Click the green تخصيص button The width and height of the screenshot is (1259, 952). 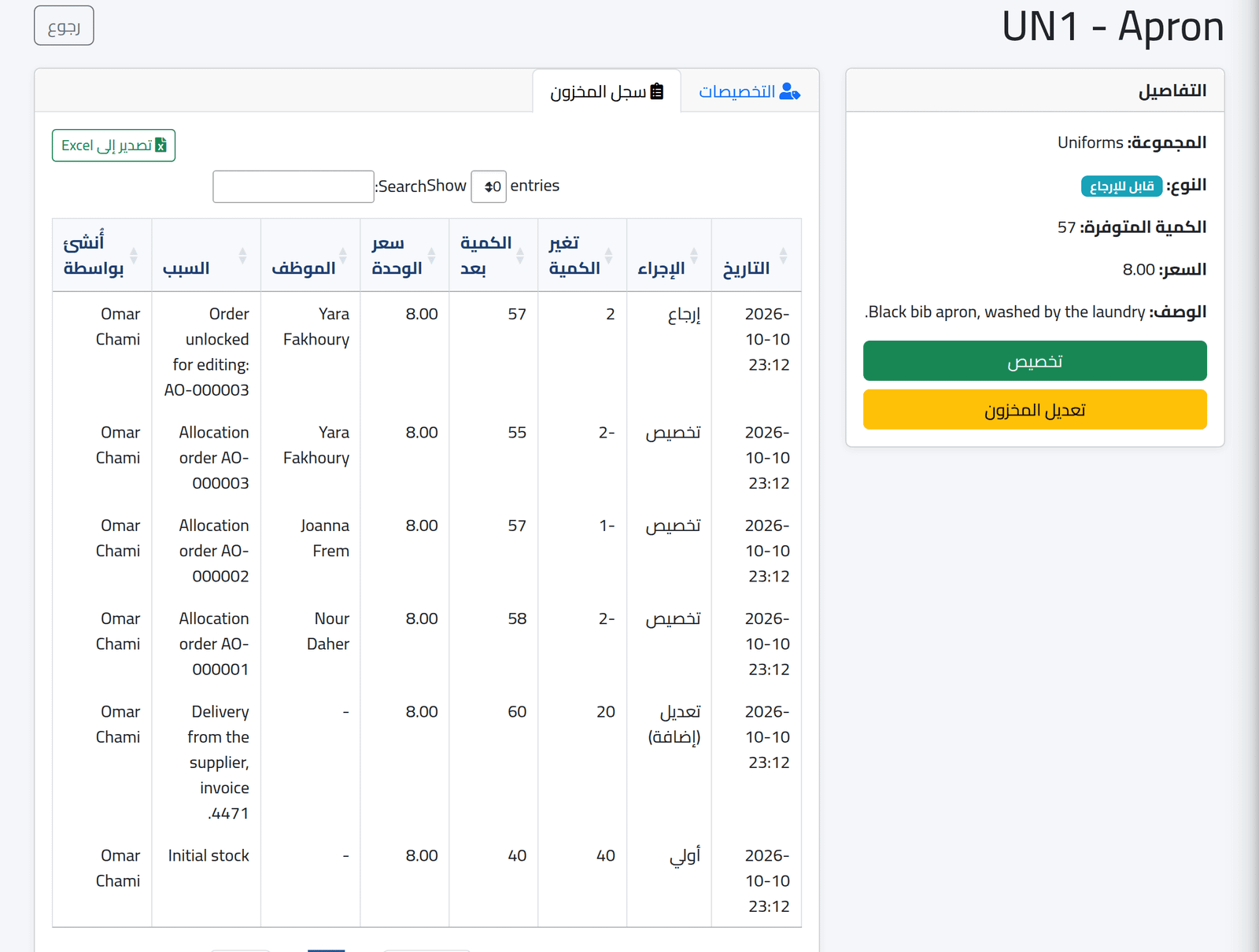(1035, 361)
